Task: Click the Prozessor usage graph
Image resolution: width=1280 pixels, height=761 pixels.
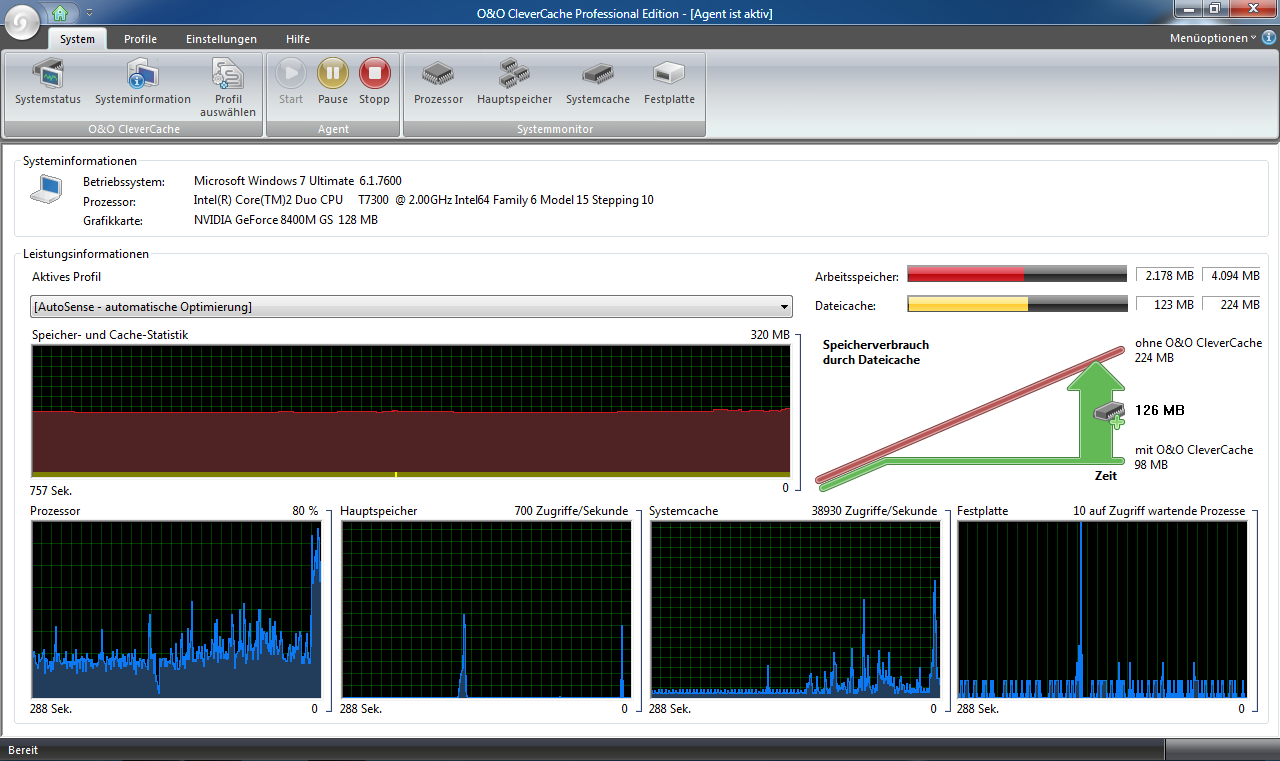Action: coord(176,610)
